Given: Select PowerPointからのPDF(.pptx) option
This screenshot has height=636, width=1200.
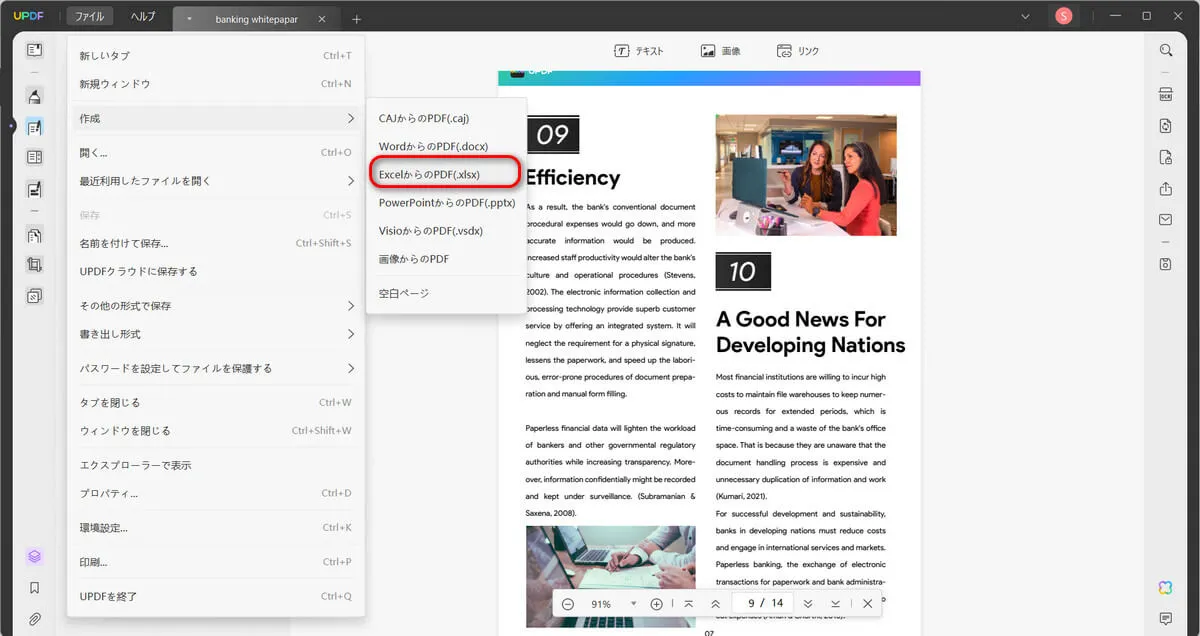Looking at the screenshot, I should 446,202.
